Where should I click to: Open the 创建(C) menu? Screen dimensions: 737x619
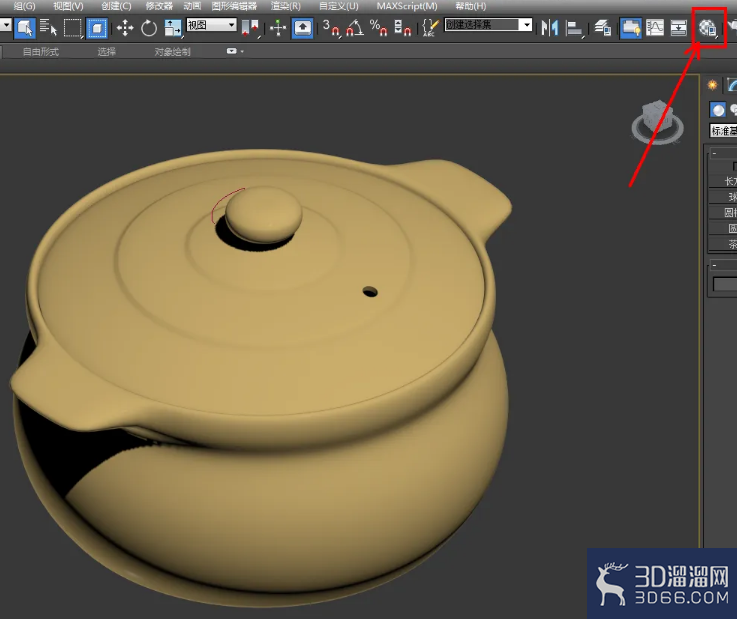pyautogui.click(x=116, y=6)
